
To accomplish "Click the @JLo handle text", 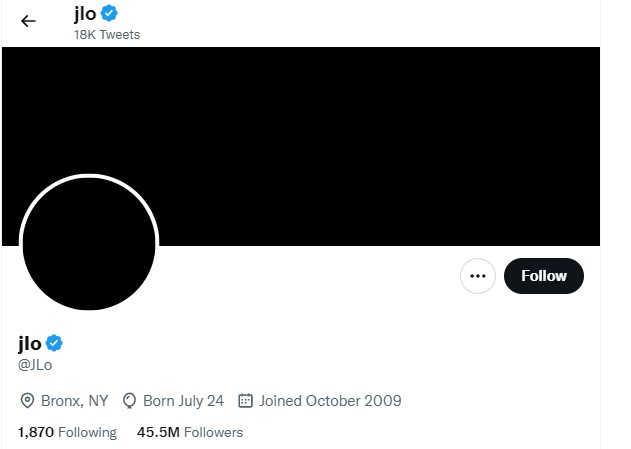I will [x=35, y=365].
